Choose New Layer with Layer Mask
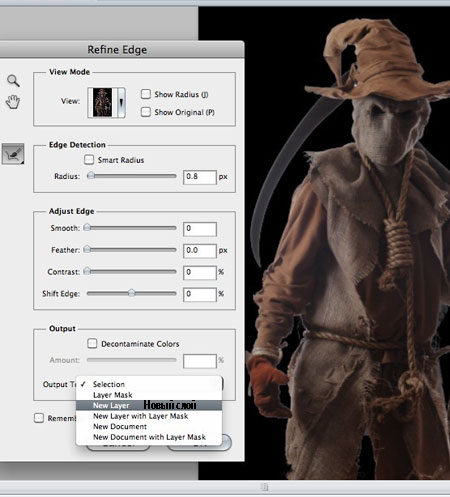The image size is (450, 497). tap(149, 416)
